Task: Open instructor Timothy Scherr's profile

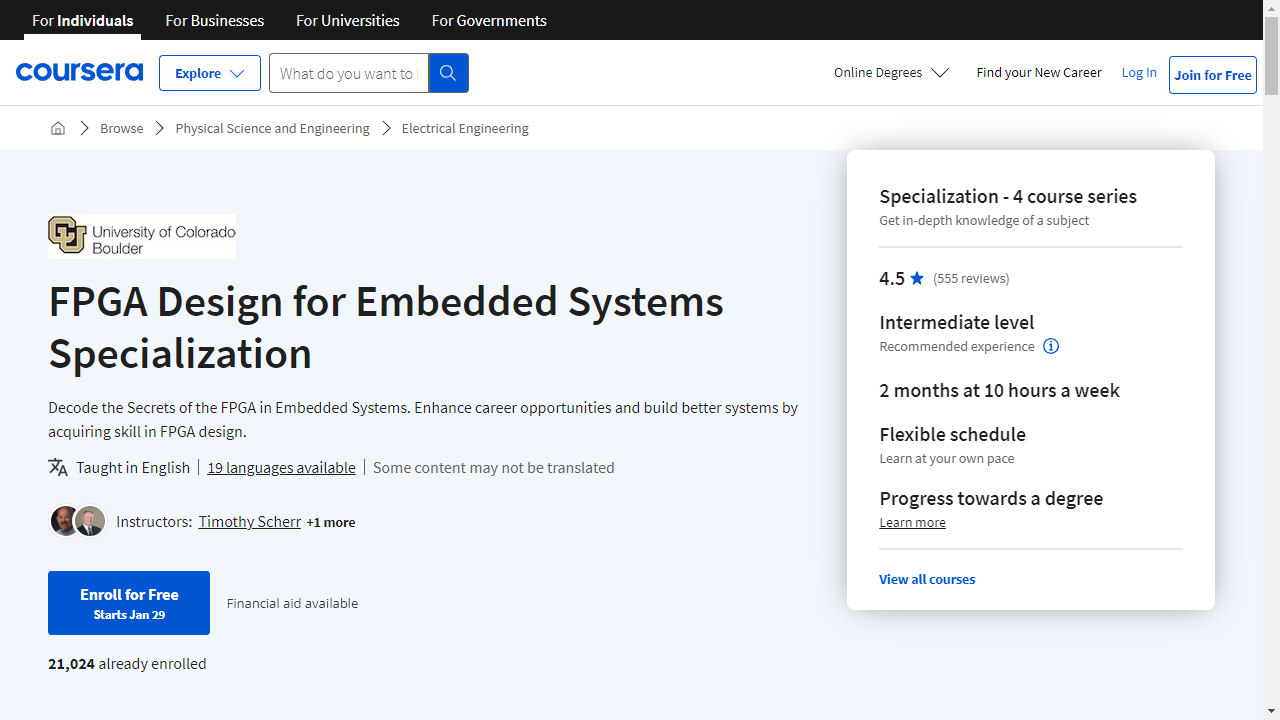Action: click(x=249, y=521)
